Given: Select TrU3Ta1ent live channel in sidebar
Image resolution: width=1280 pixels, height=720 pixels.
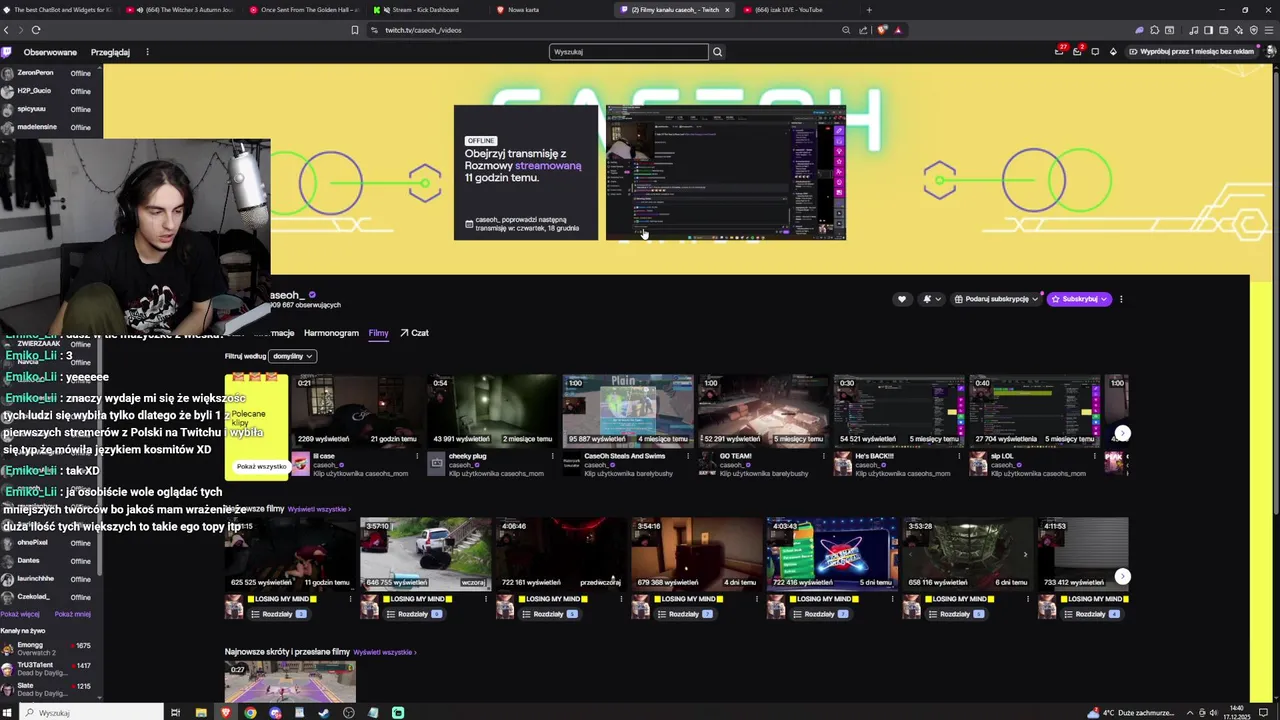Looking at the screenshot, I should pyautogui.click(x=47, y=669).
